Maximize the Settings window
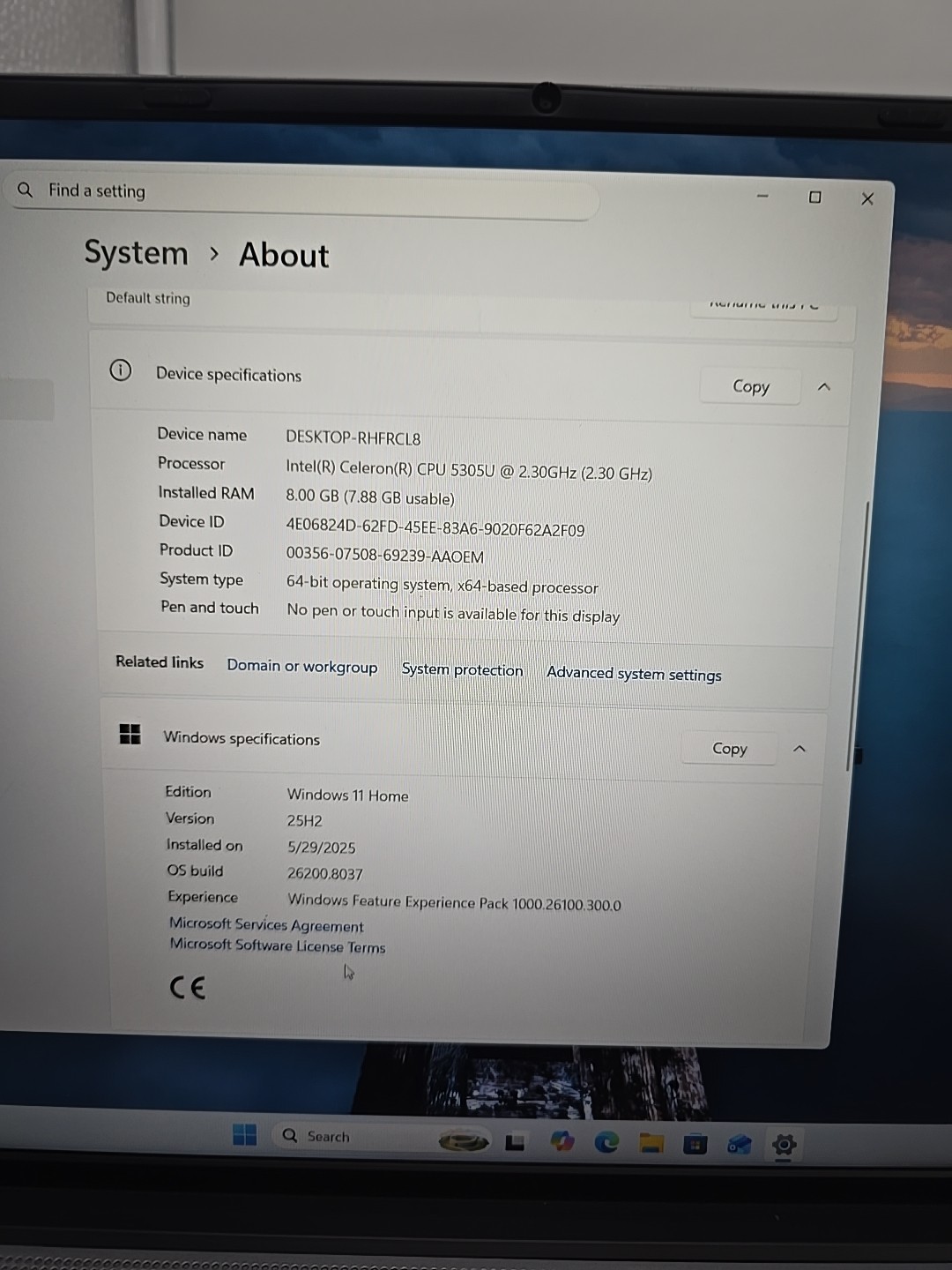Viewport: 952px width, 1270px height. (815, 198)
